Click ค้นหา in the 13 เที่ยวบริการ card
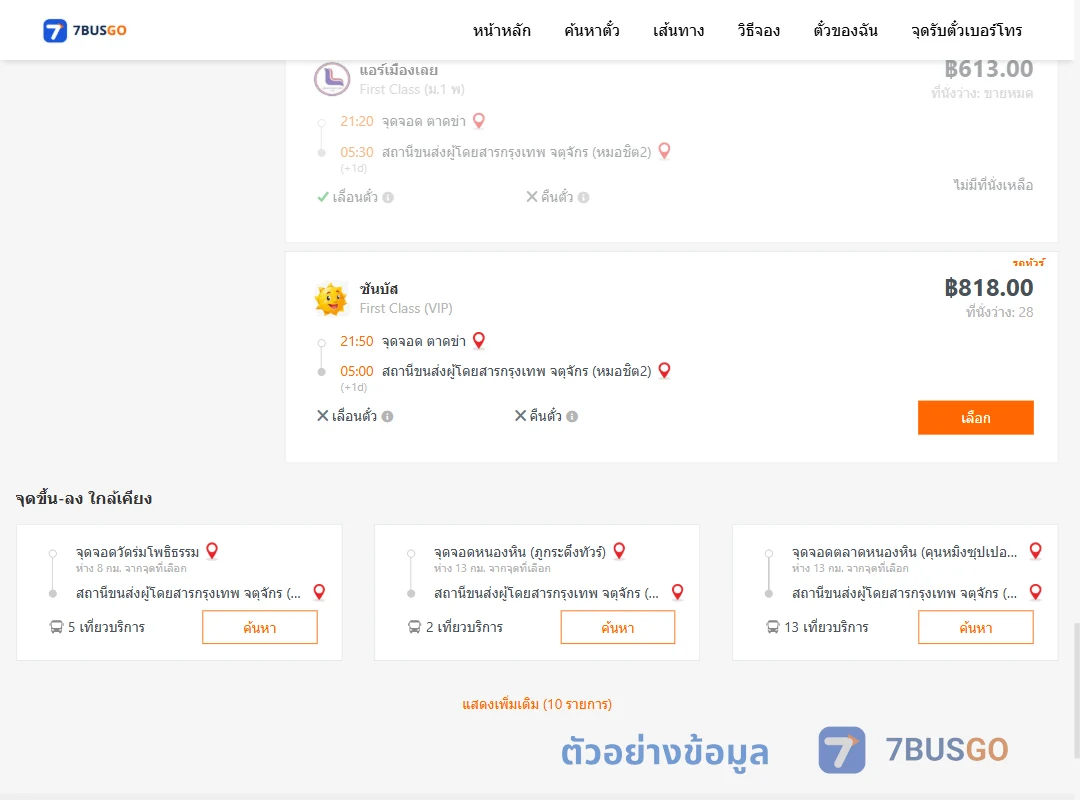The height and width of the screenshot is (800, 1080). (975, 627)
